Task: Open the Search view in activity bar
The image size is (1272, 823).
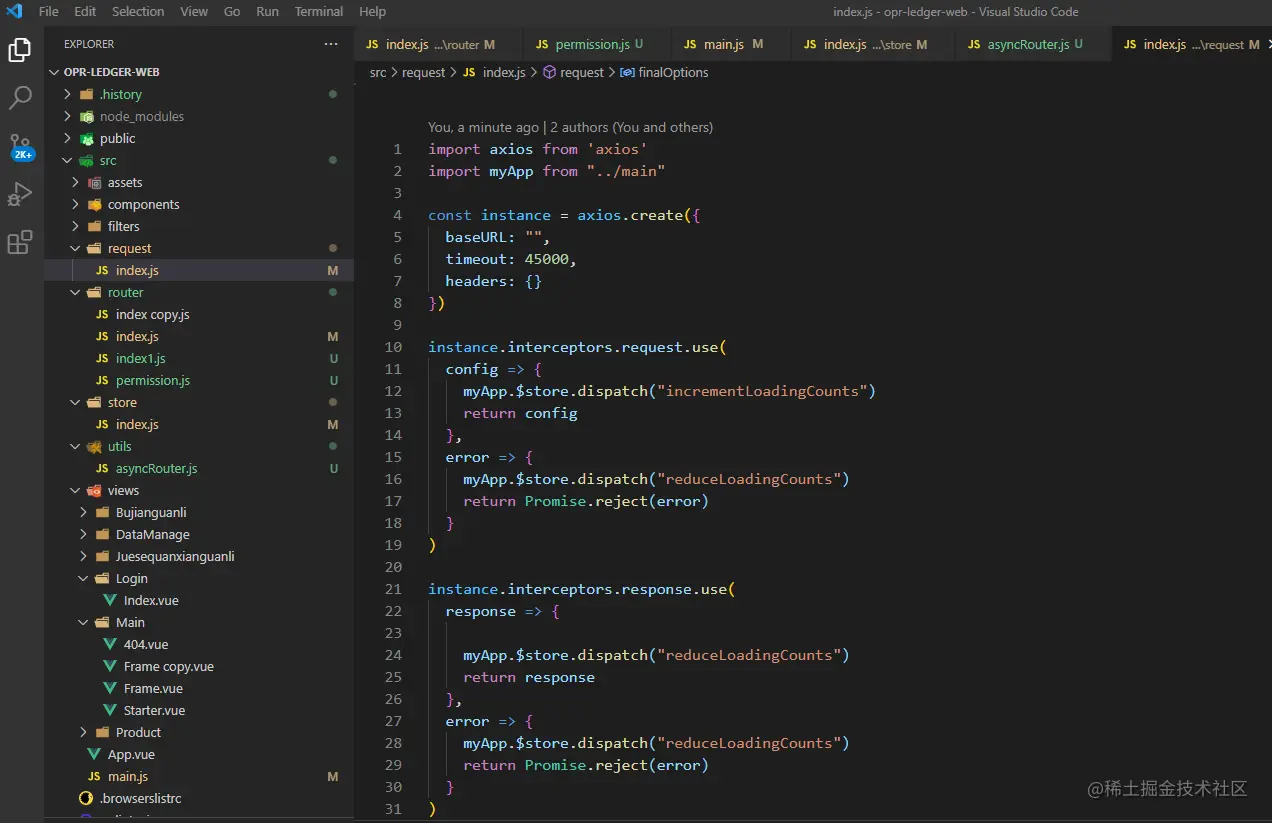Action: pos(20,97)
